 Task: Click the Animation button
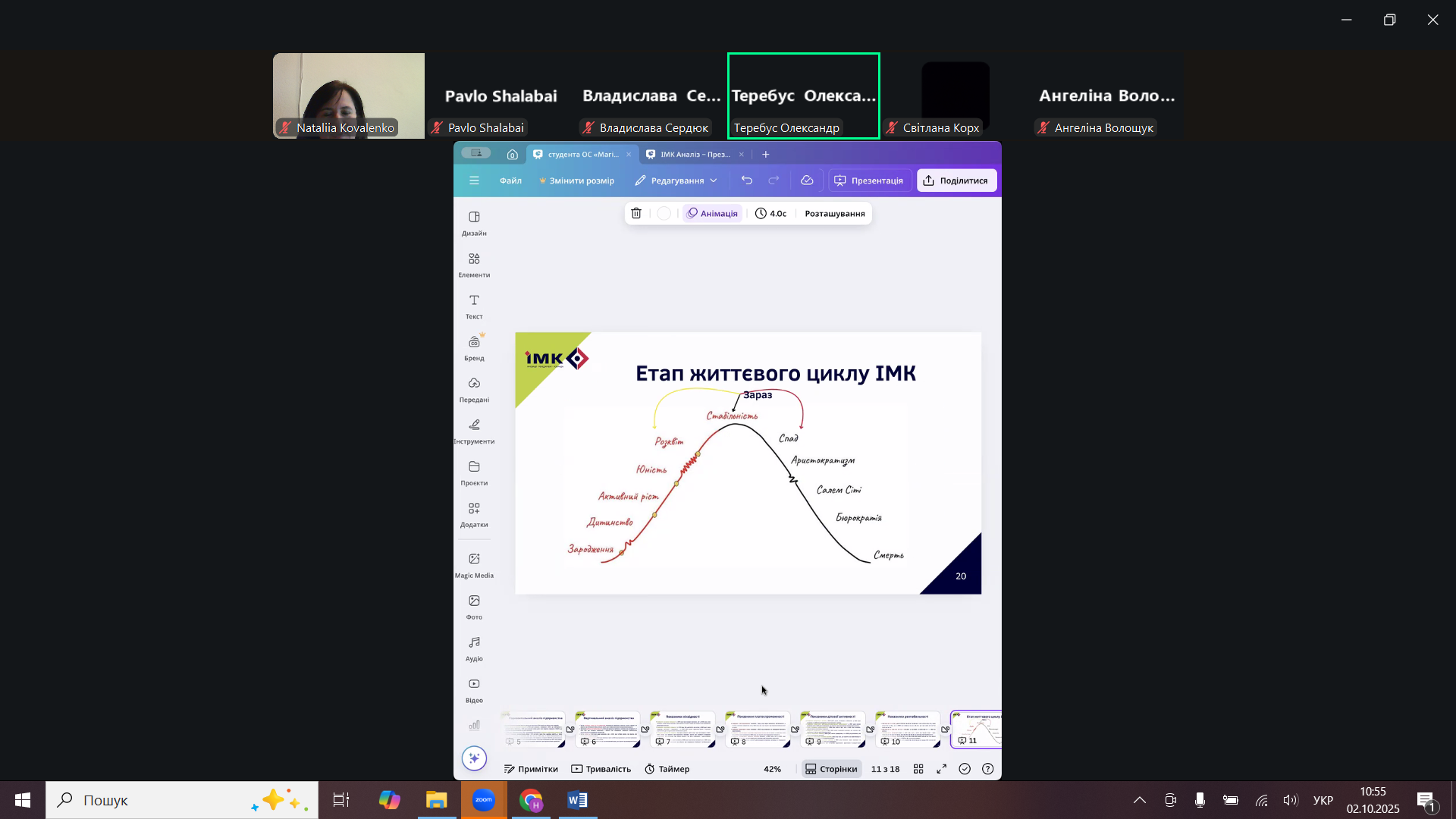712,214
